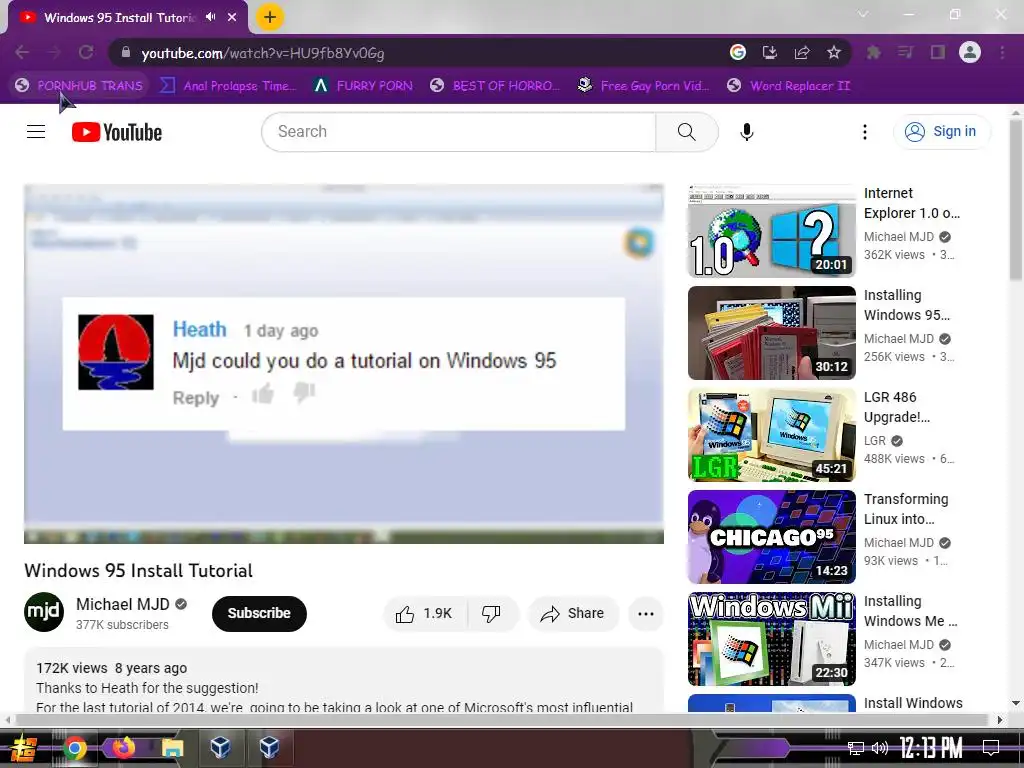Image resolution: width=1024 pixels, height=768 pixels.
Task: Open the extensions puzzle icon
Action: click(x=874, y=52)
